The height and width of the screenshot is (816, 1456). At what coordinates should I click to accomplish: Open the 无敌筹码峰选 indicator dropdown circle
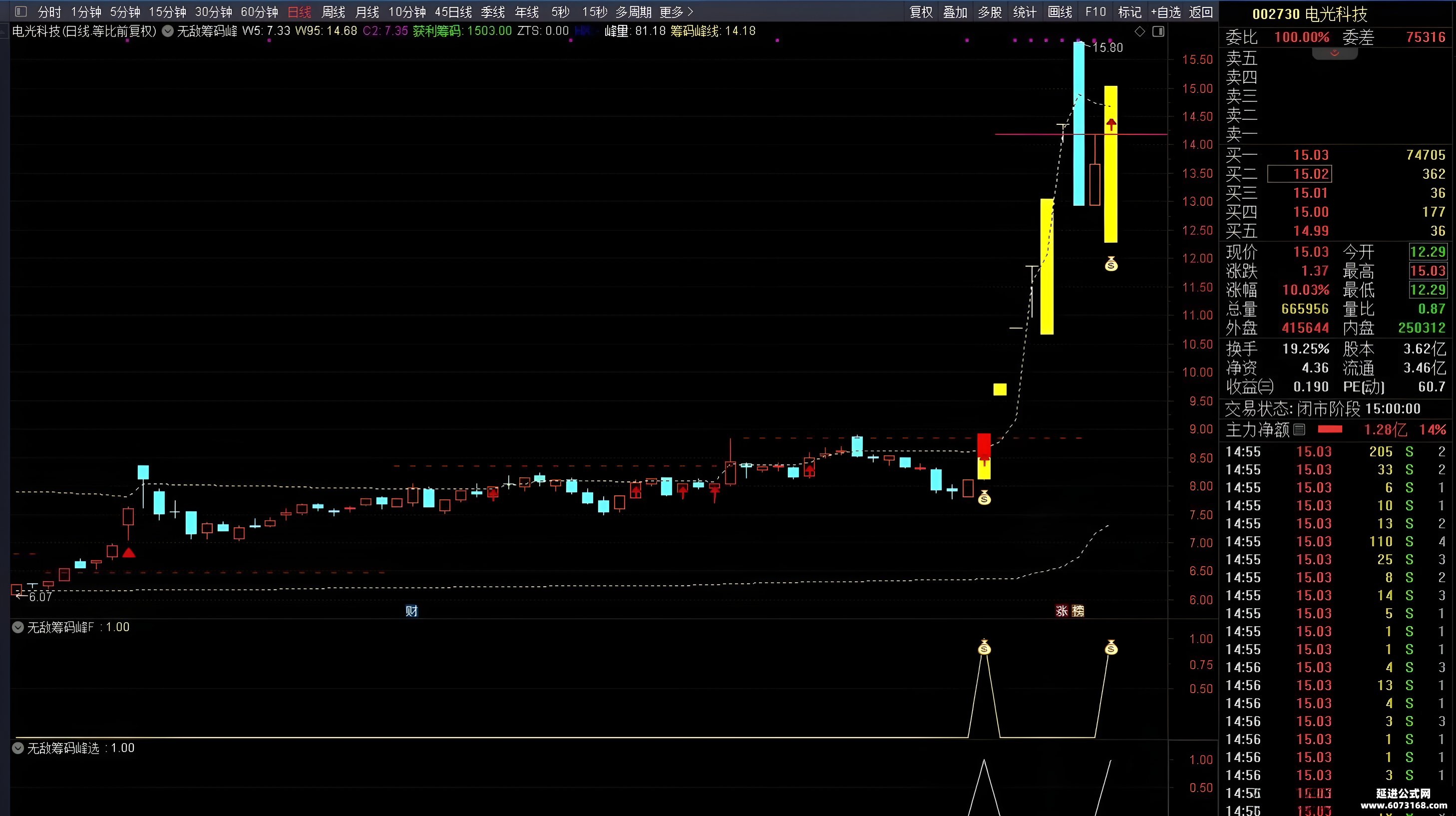pyautogui.click(x=18, y=748)
